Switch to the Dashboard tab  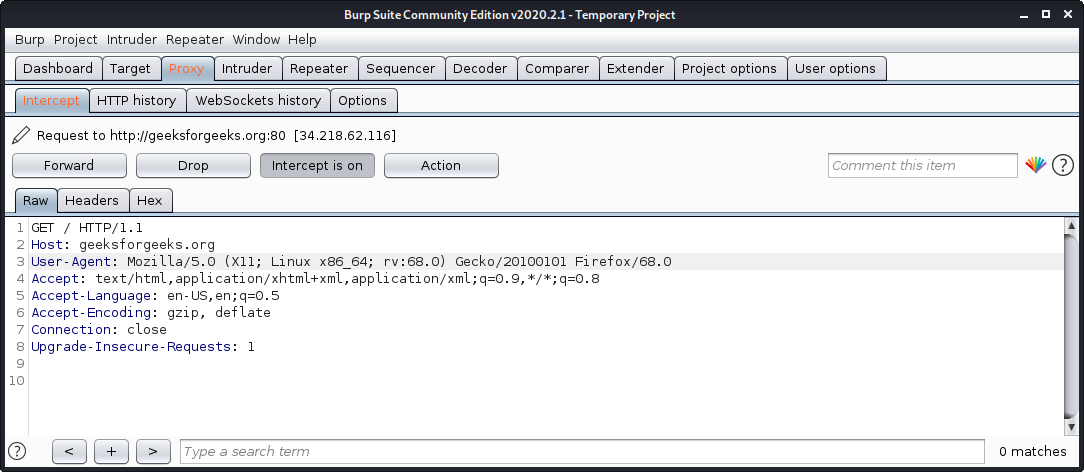[58, 68]
